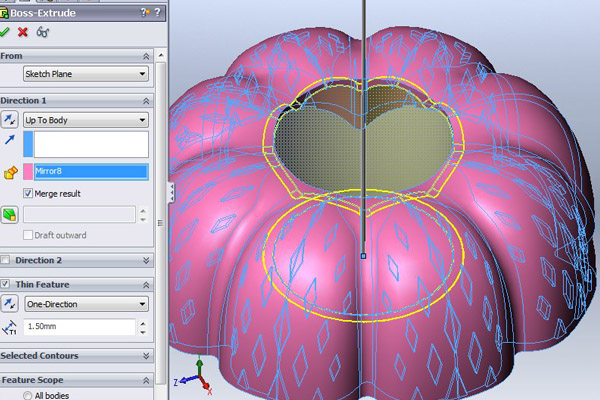Viewport: 600px width, 400px height.
Task: Enable the Draft outward checkbox
Action: point(28,235)
